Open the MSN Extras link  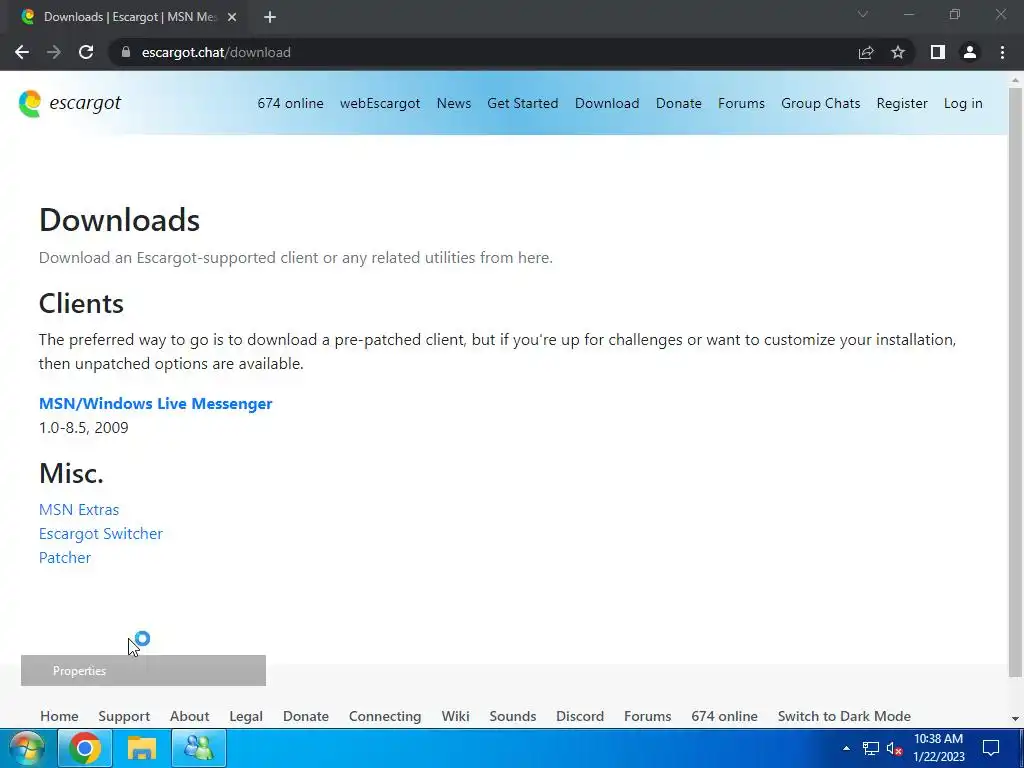(79, 509)
